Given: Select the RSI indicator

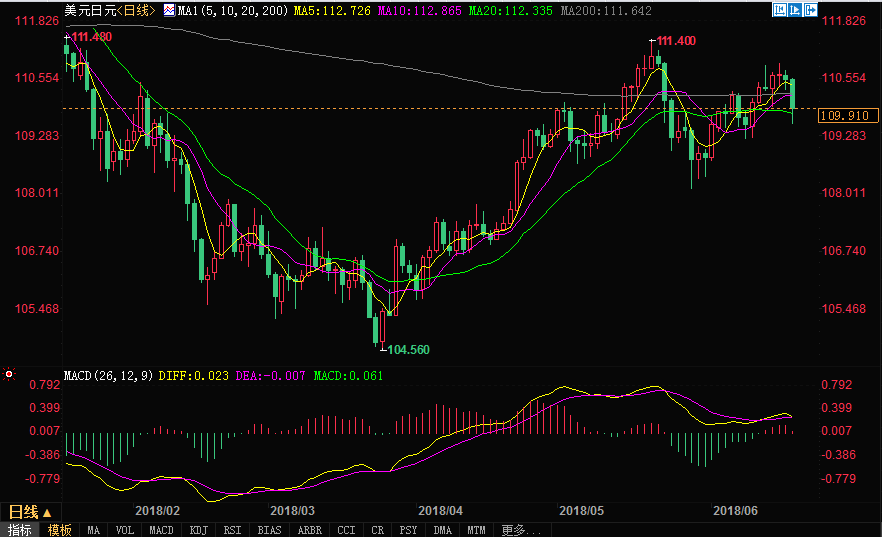Looking at the screenshot, I should [x=232, y=530].
